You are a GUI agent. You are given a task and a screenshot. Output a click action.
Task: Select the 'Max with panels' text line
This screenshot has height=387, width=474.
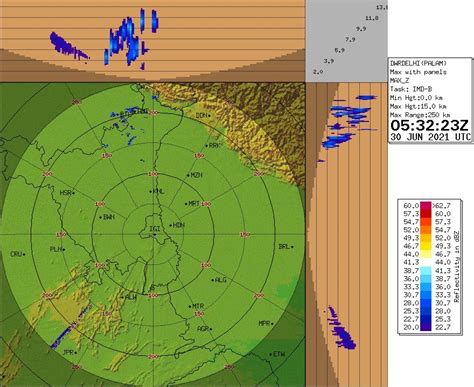pyautogui.click(x=418, y=72)
